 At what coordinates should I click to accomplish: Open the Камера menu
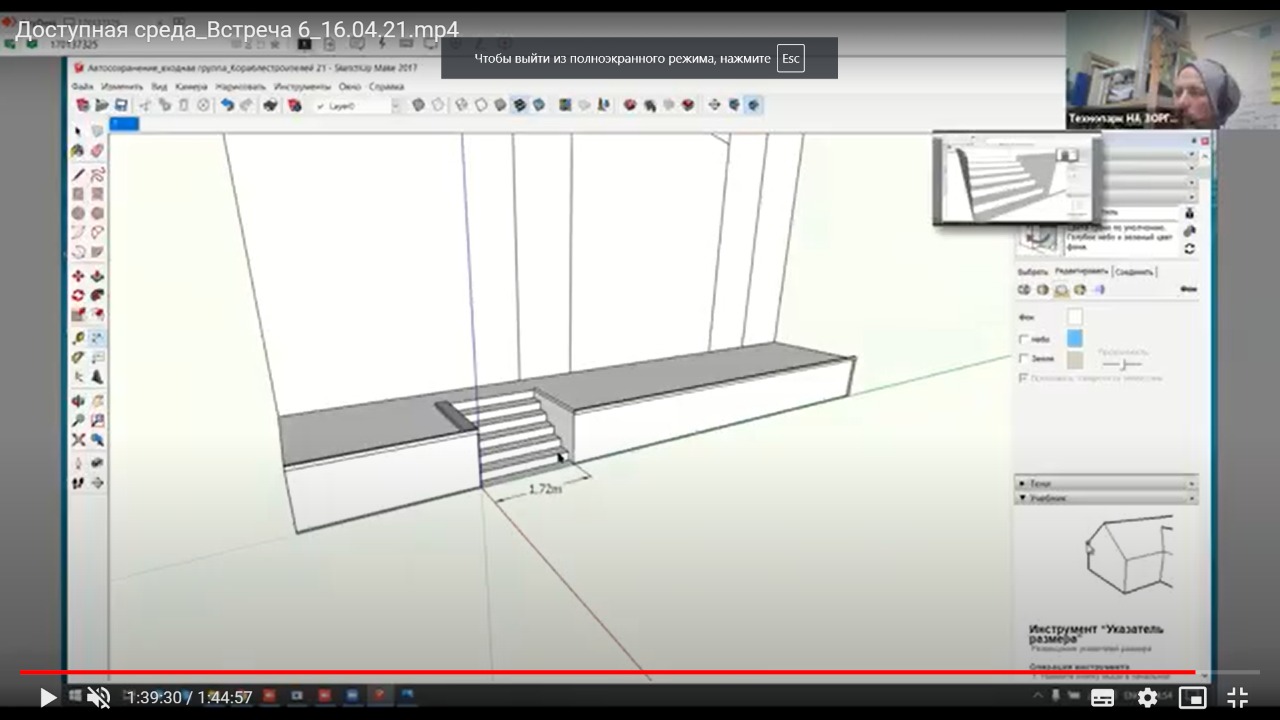pos(191,87)
